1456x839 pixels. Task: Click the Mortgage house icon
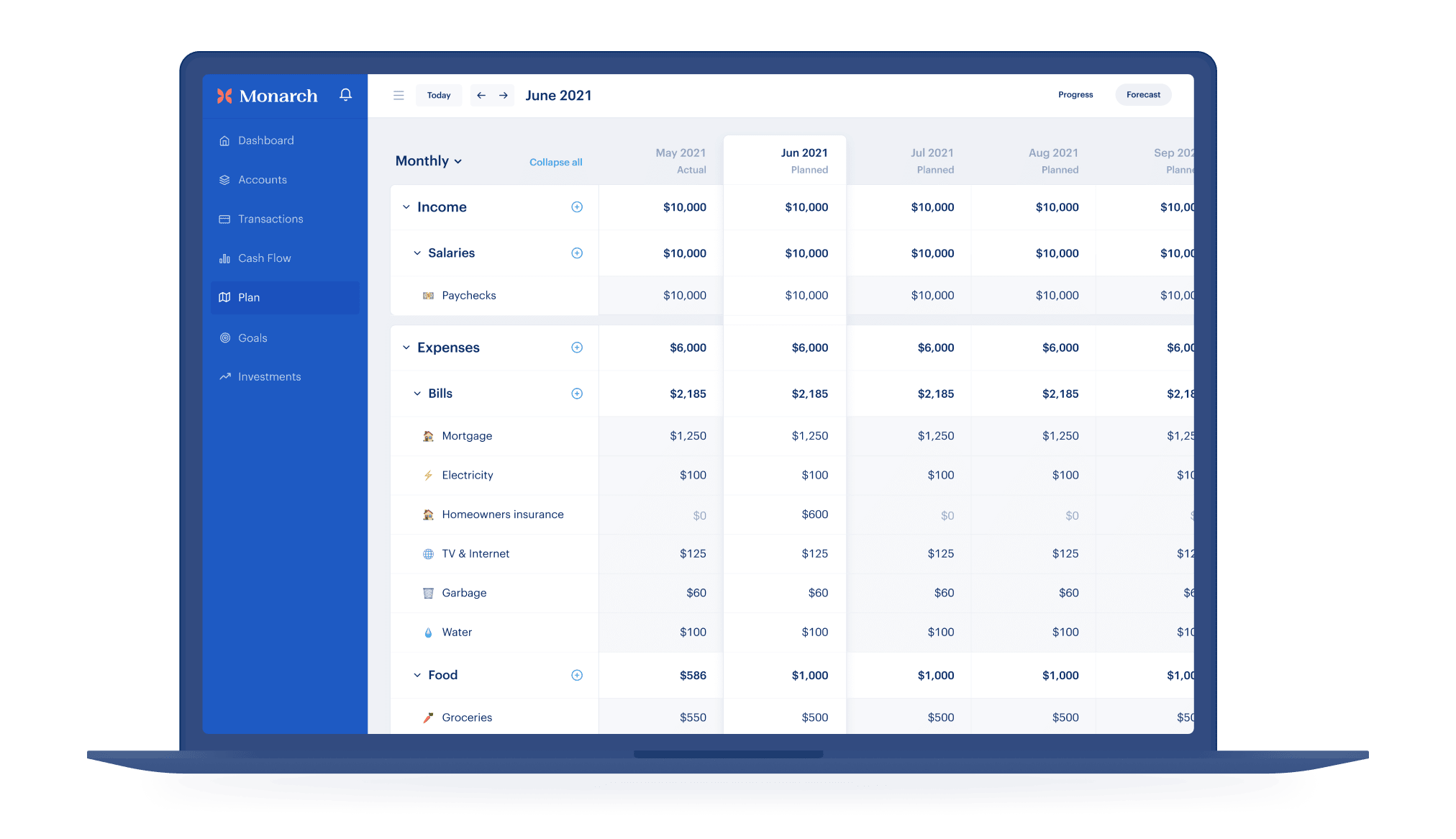(x=428, y=436)
